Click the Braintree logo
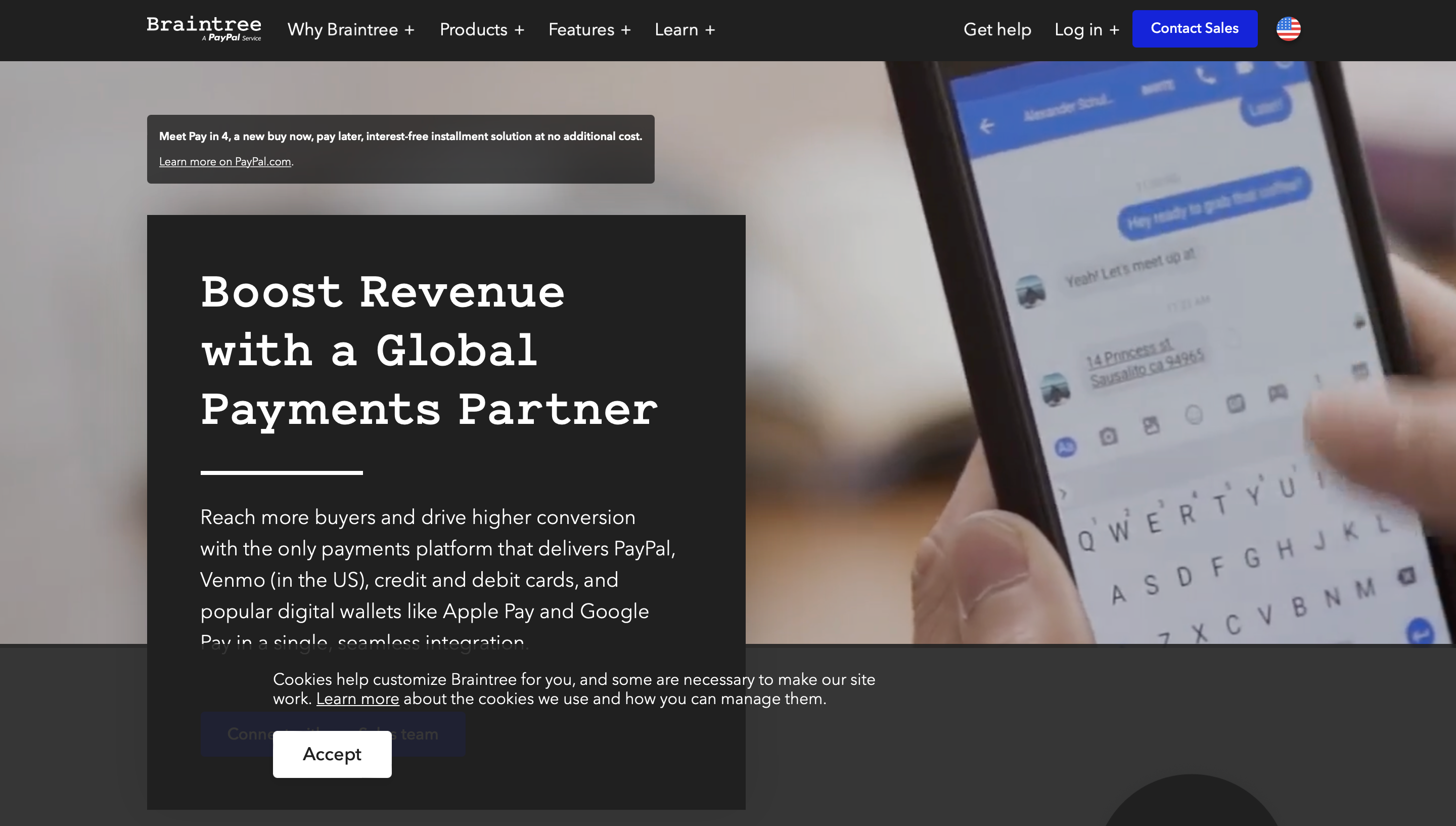 (x=204, y=28)
